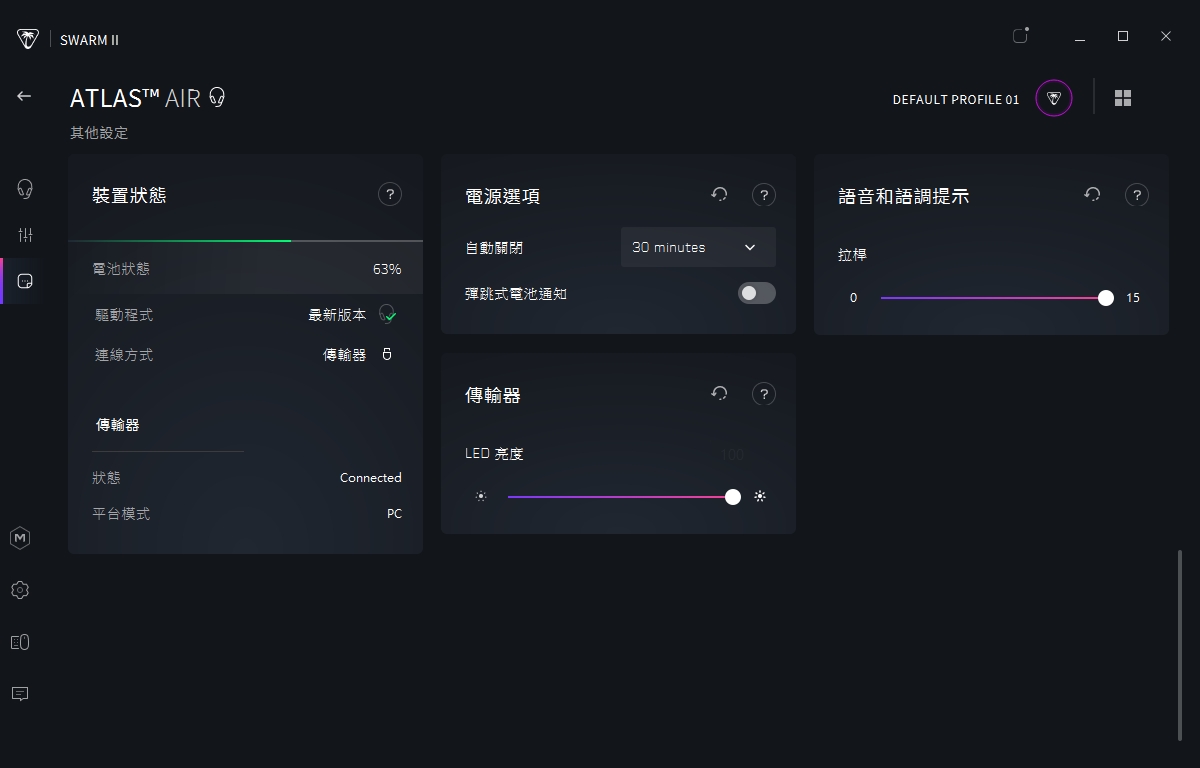This screenshot has width=1200, height=768.
Task: Click headset icon beside ATLAS AIR title
Action: (x=217, y=98)
